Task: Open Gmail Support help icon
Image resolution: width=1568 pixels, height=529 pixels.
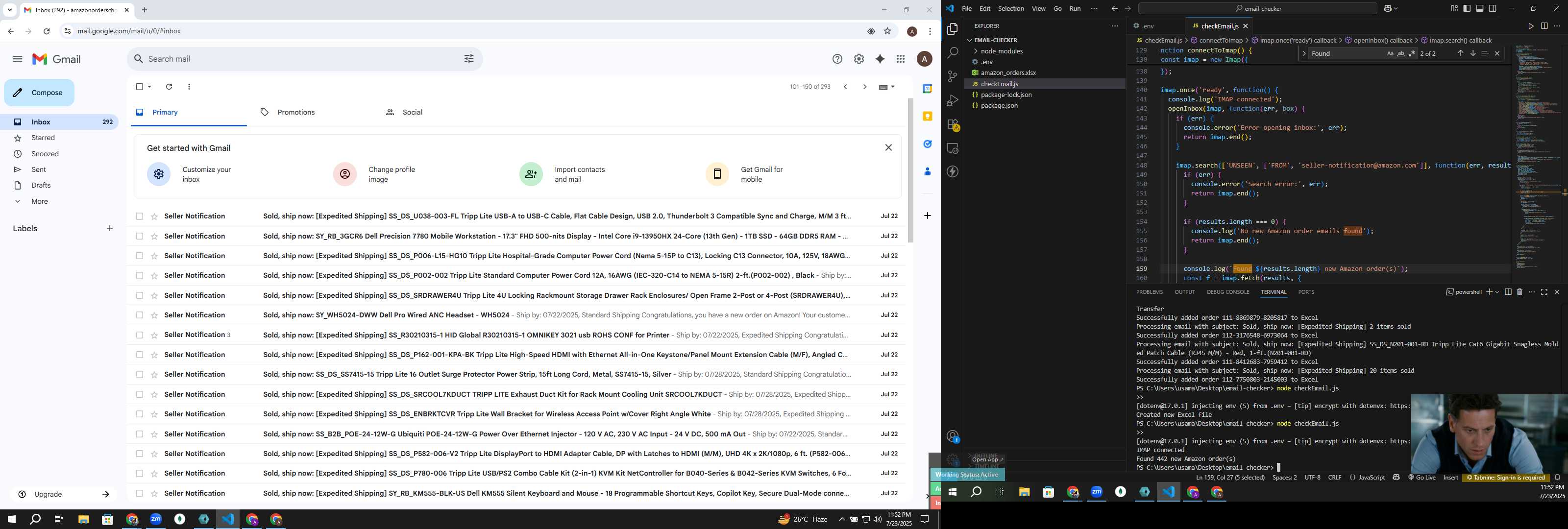Action: [x=837, y=59]
